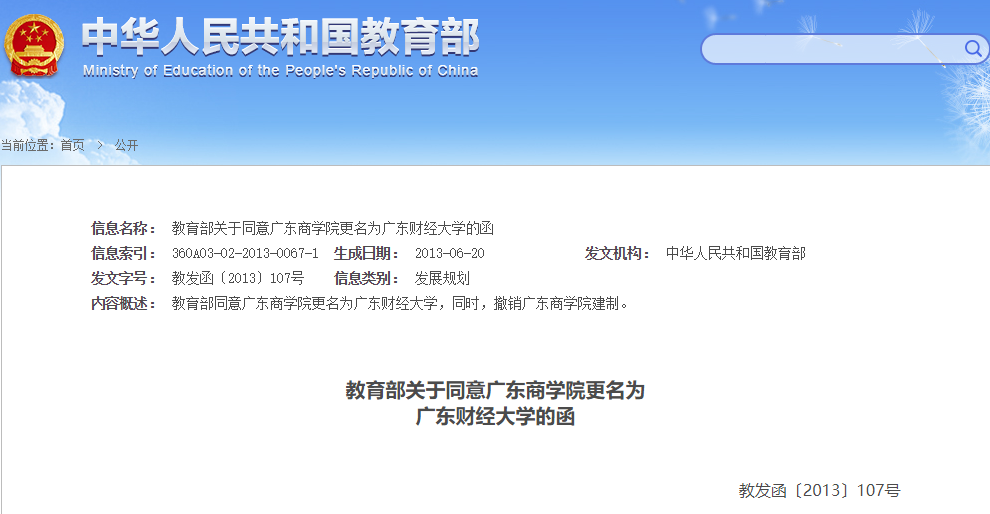
Task: Click the 生成日期 label
Action: (366, 254)
